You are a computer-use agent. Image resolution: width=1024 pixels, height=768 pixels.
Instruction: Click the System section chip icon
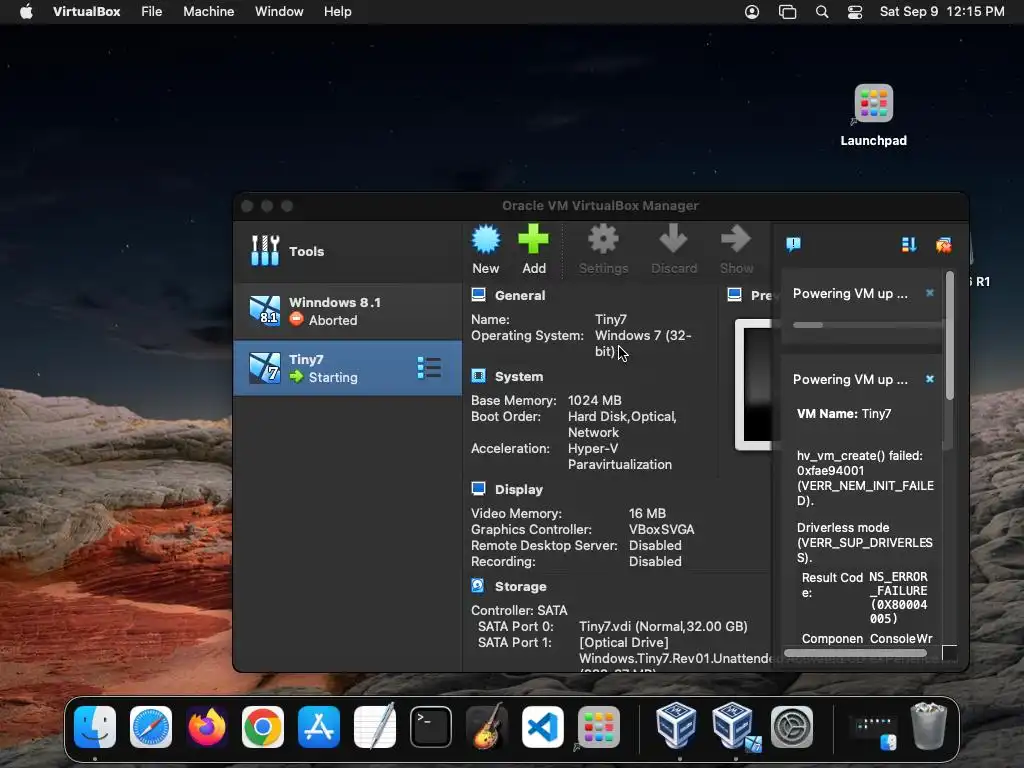tap(479, 376)
